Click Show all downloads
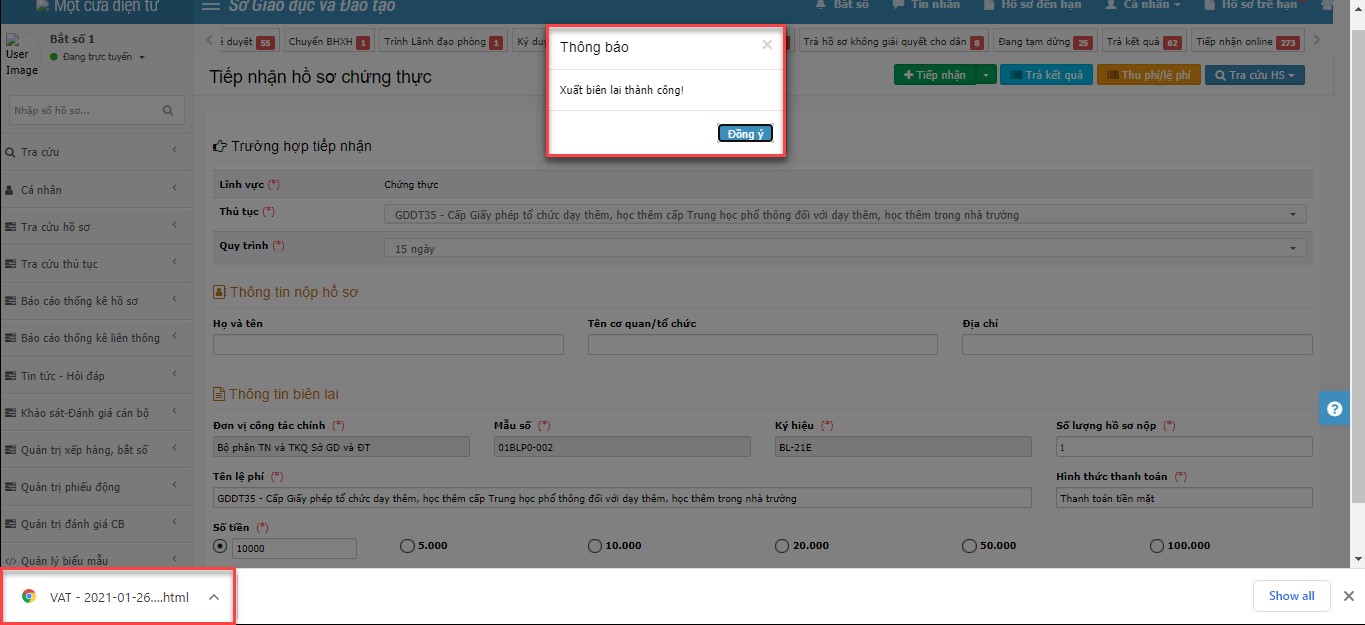This screenshot has width=1365, height=625. click(x=1292, y=596)
